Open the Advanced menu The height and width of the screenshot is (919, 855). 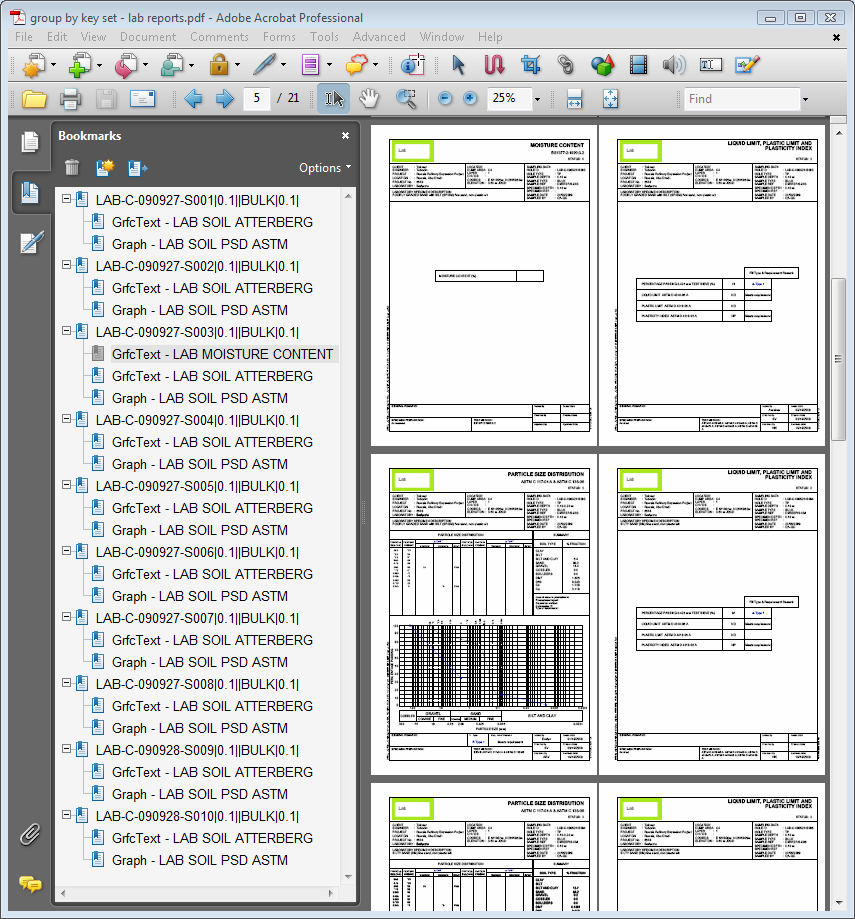pos(379,37)
